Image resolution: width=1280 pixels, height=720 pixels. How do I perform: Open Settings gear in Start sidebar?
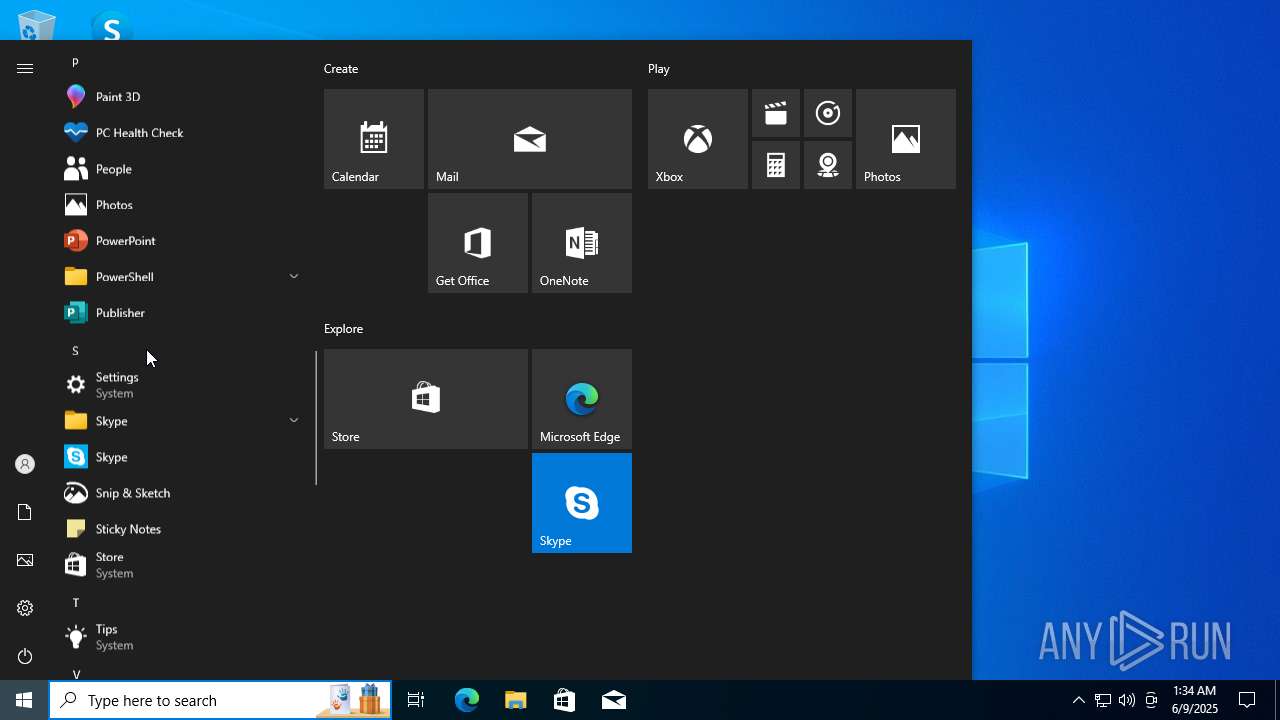[x=25, y=608]
